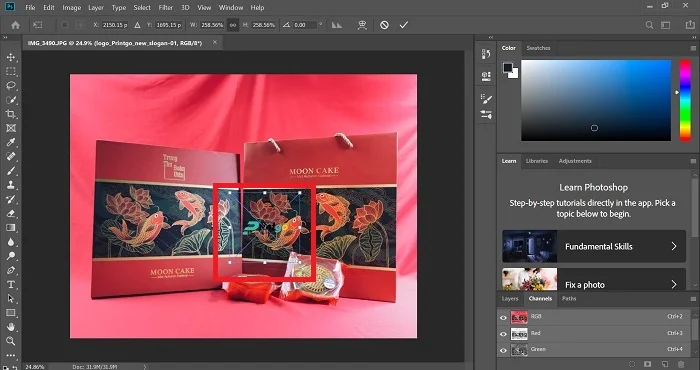
Task: Select the Rectangular Marquee tool
Action: pyautogui.click(x=11, y=71)
